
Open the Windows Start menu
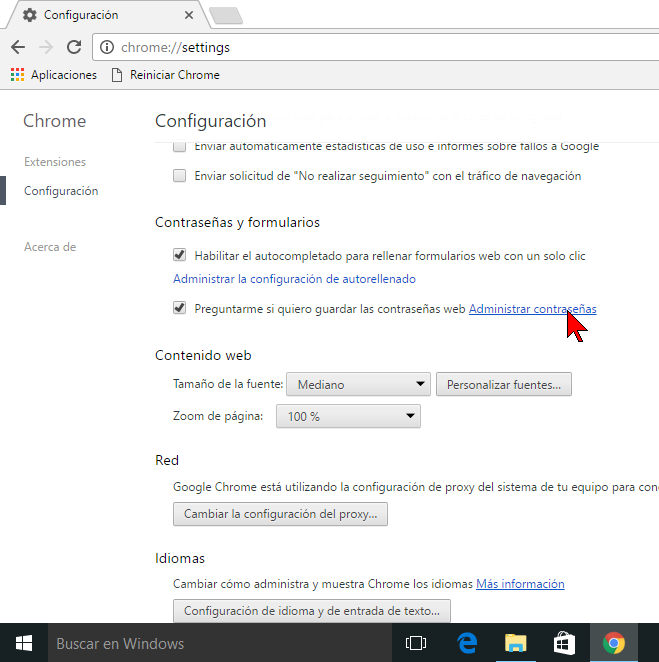pyautogui.click(x=24, y=643)
